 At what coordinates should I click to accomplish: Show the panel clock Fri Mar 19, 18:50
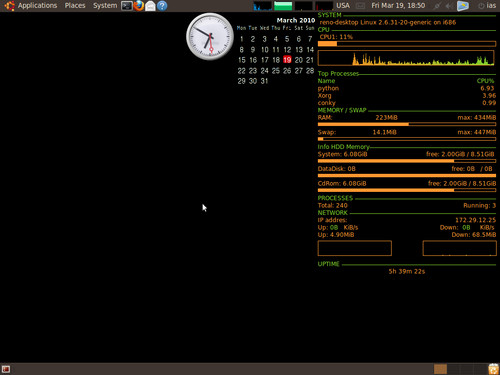[x=398, y=6]
